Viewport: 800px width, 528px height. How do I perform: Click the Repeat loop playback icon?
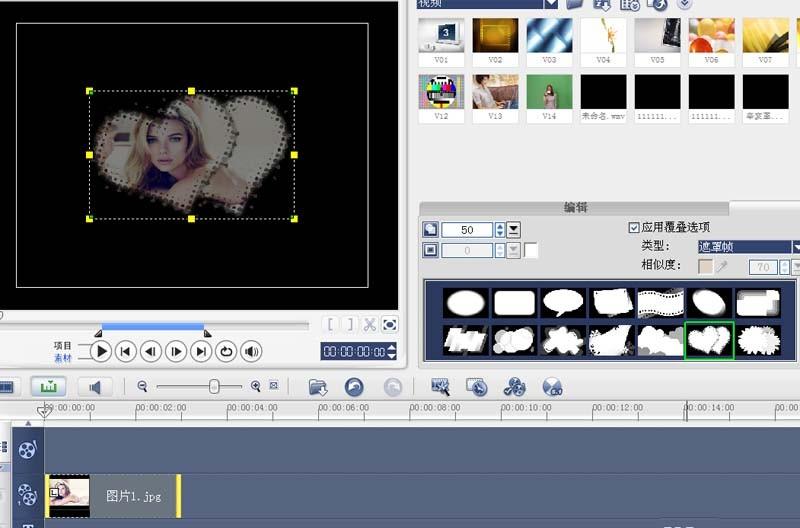(226, 351)
